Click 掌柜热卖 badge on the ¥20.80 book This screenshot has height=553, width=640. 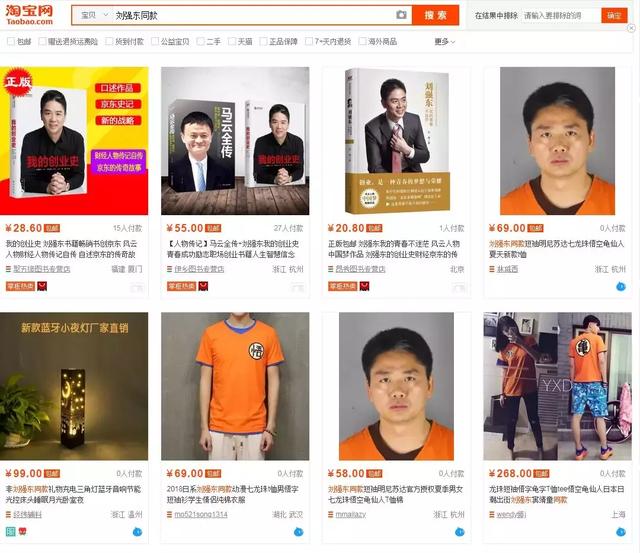(343, 286)
